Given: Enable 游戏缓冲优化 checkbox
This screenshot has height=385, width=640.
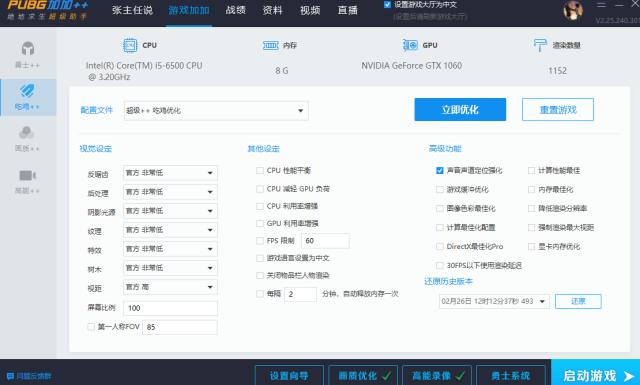Looking at the screenshot, I should [440, 189].
